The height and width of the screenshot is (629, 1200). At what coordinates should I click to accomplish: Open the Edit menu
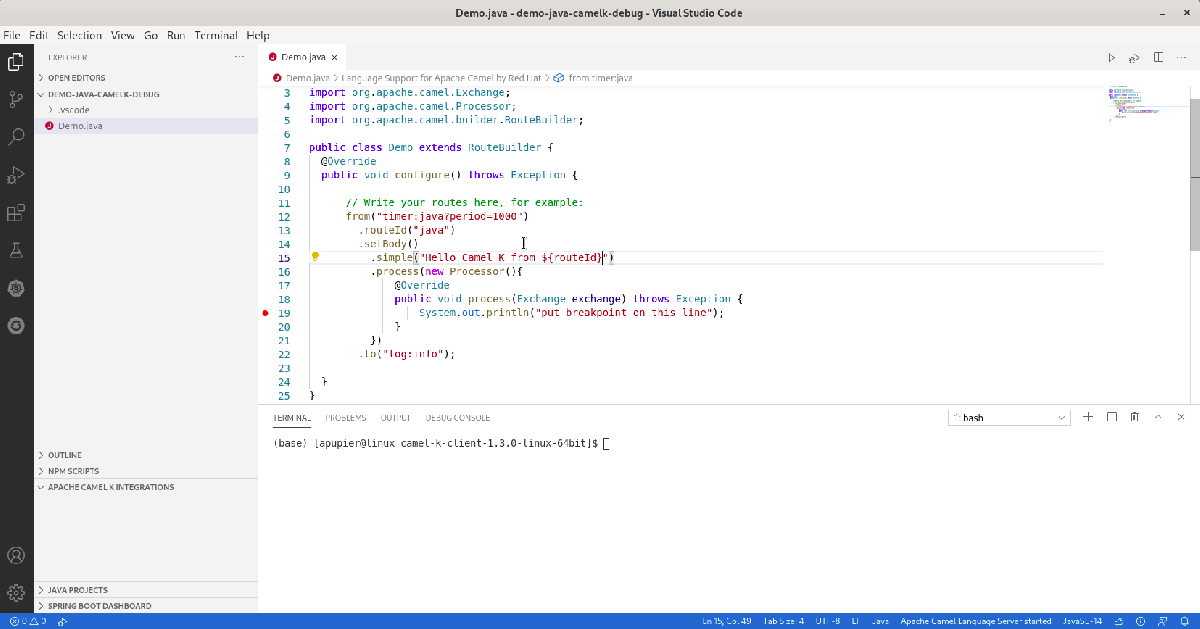pyautogui.click(x=38, y=35)
